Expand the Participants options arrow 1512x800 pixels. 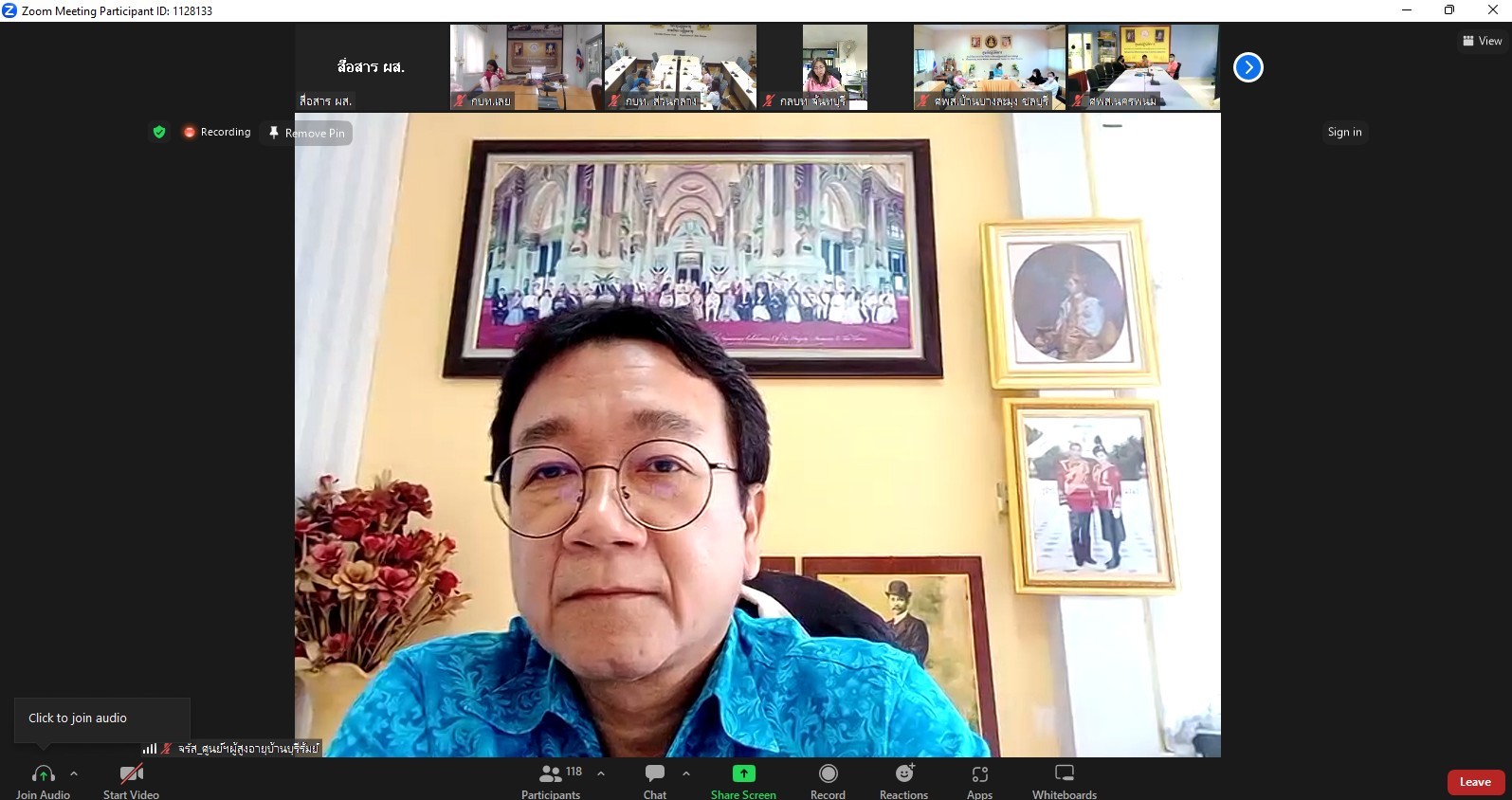(x=601, y=773)
